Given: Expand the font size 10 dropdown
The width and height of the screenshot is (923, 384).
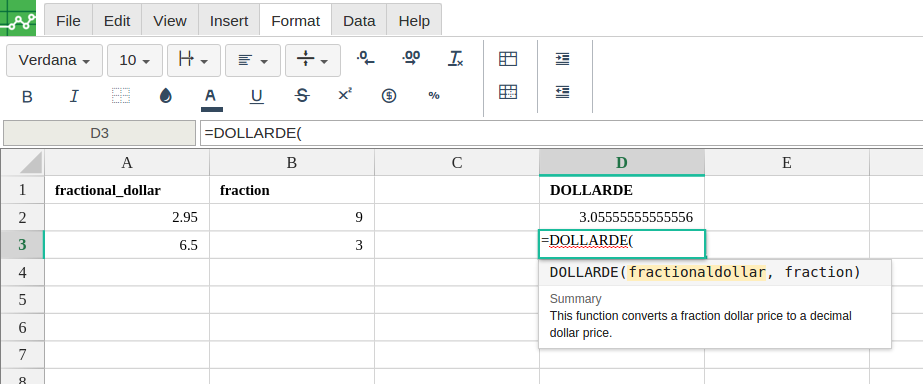Looking at the screenshot, I should click(x=135, y=60).
